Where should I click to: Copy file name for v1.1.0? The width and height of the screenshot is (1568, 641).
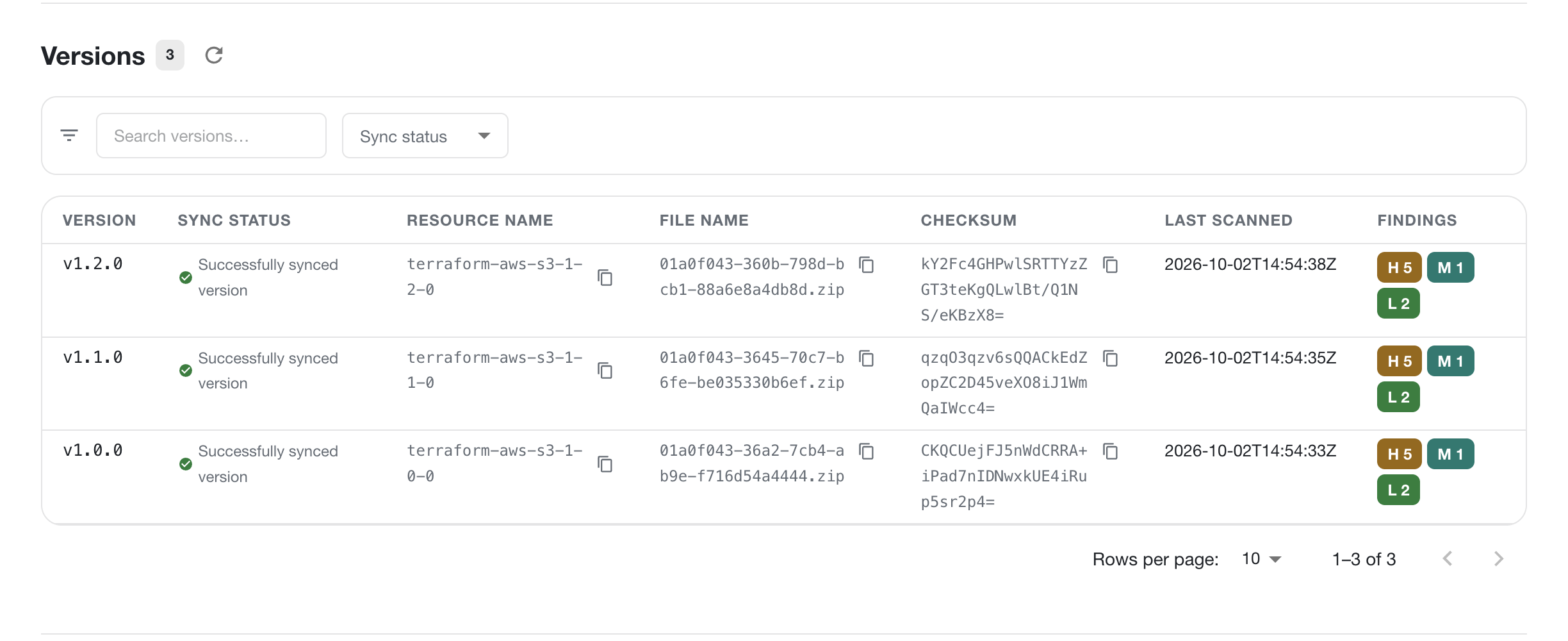coord(867,358)
